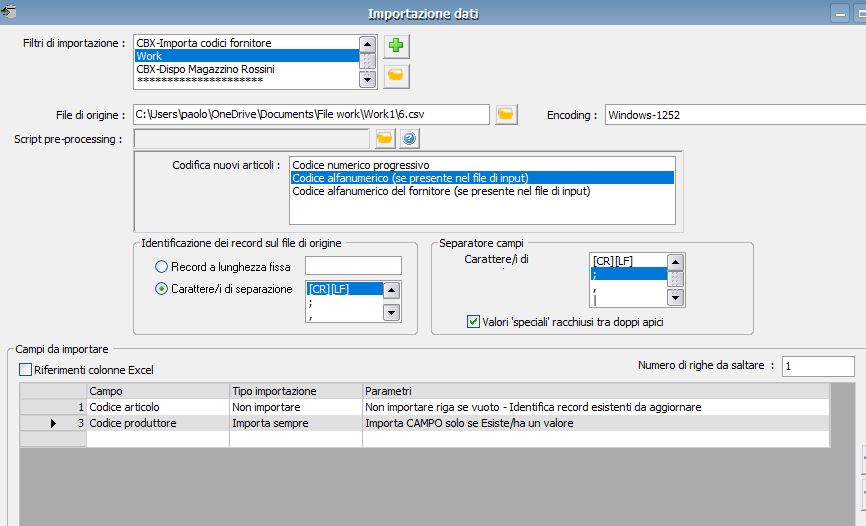Click the application icon in title bar
The image size is (866, 526).
pyautogui.click(x=8, y=11)
